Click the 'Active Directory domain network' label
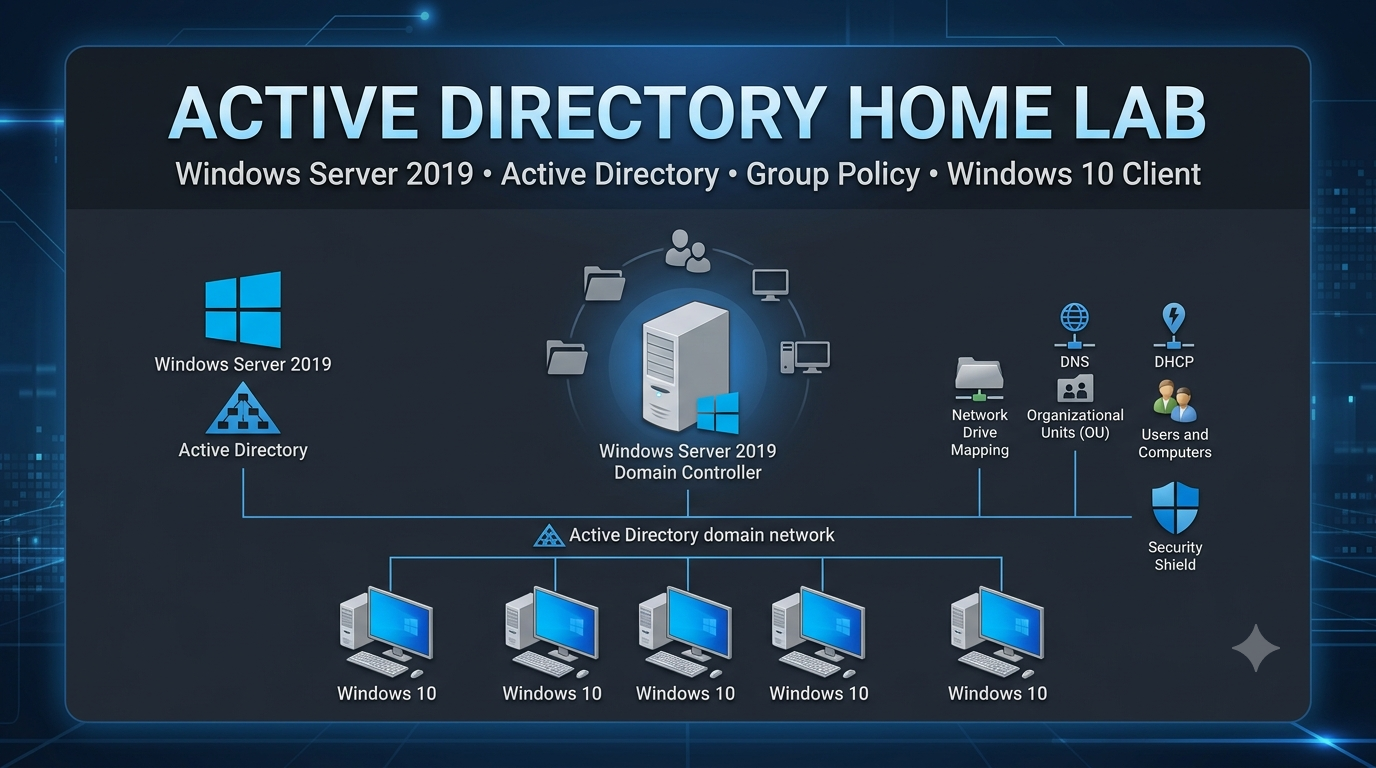Screen dimensions: 1376x768 [x=702, y=535]
